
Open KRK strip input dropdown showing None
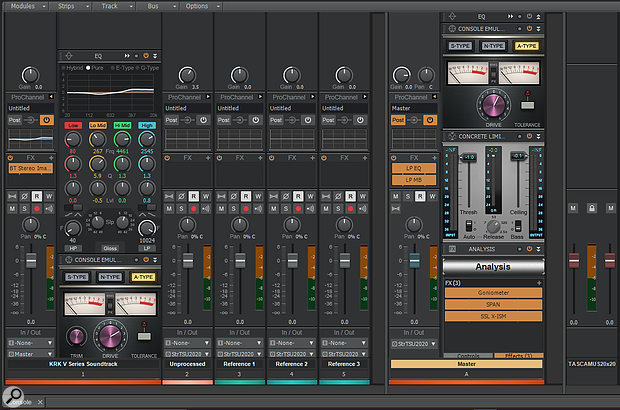30,343
